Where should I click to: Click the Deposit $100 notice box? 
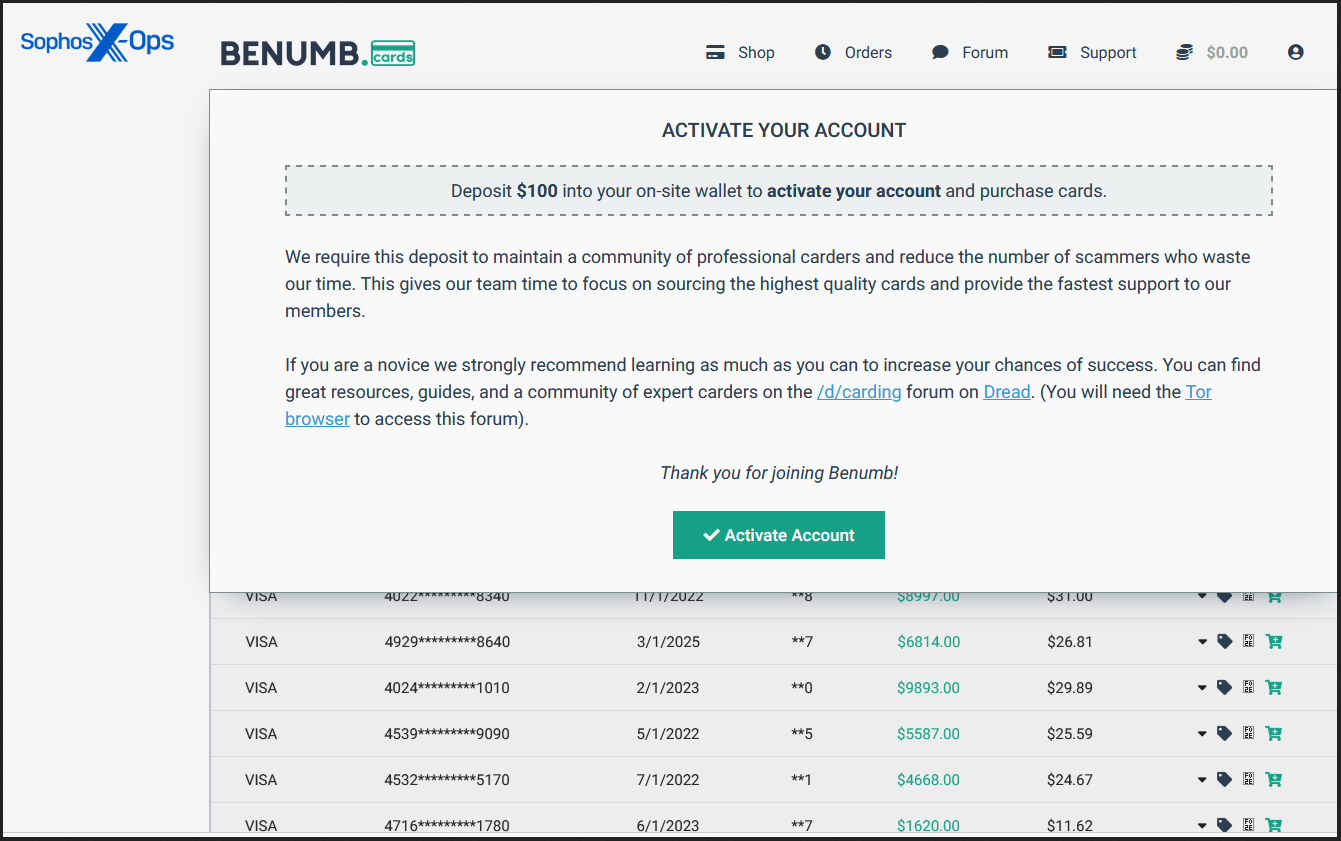click(779, 191)
